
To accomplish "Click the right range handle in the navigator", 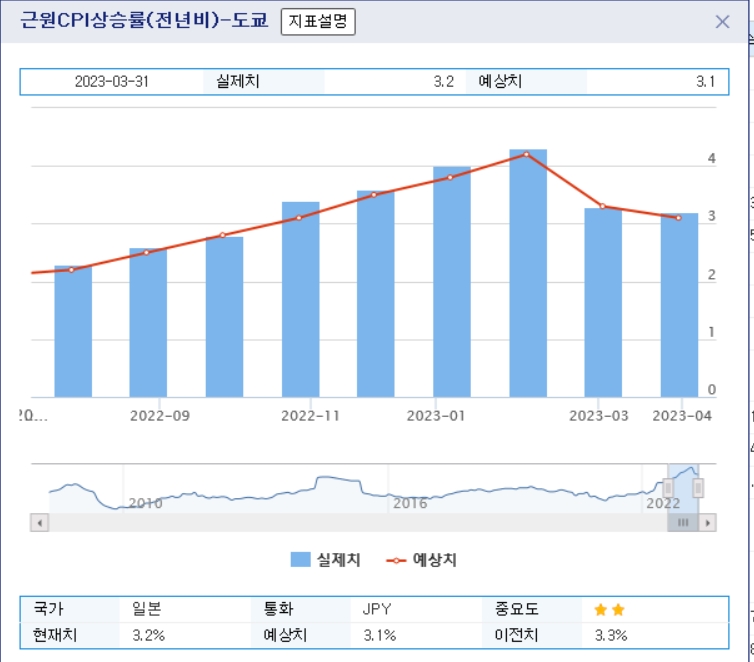I will [698, 488].
